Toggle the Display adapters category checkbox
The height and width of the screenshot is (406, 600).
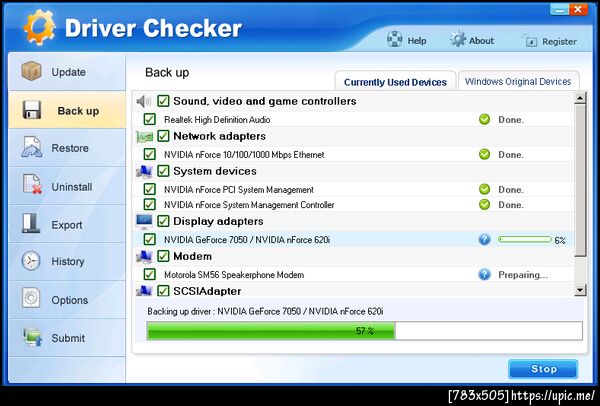click(x=163, y=221)
